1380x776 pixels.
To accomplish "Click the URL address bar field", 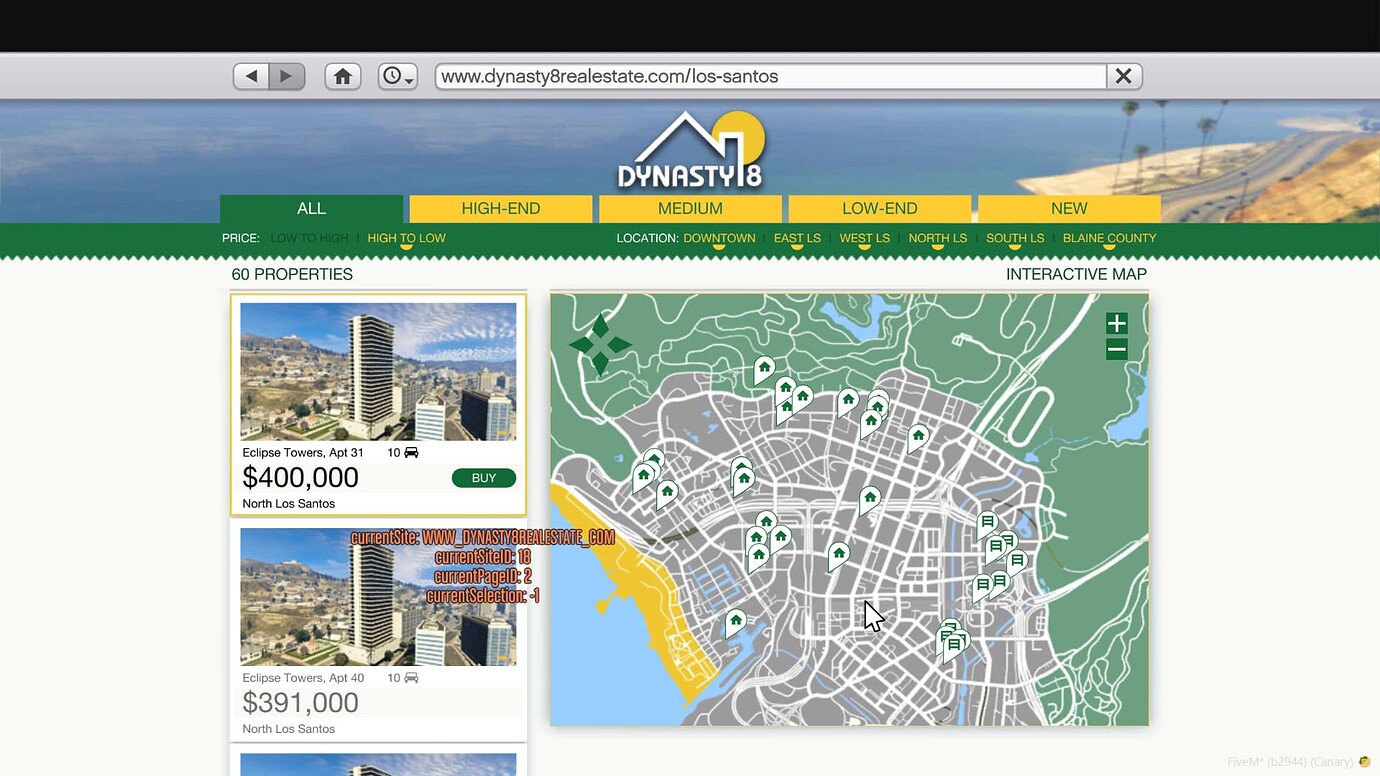I will [x=770, y=76].
